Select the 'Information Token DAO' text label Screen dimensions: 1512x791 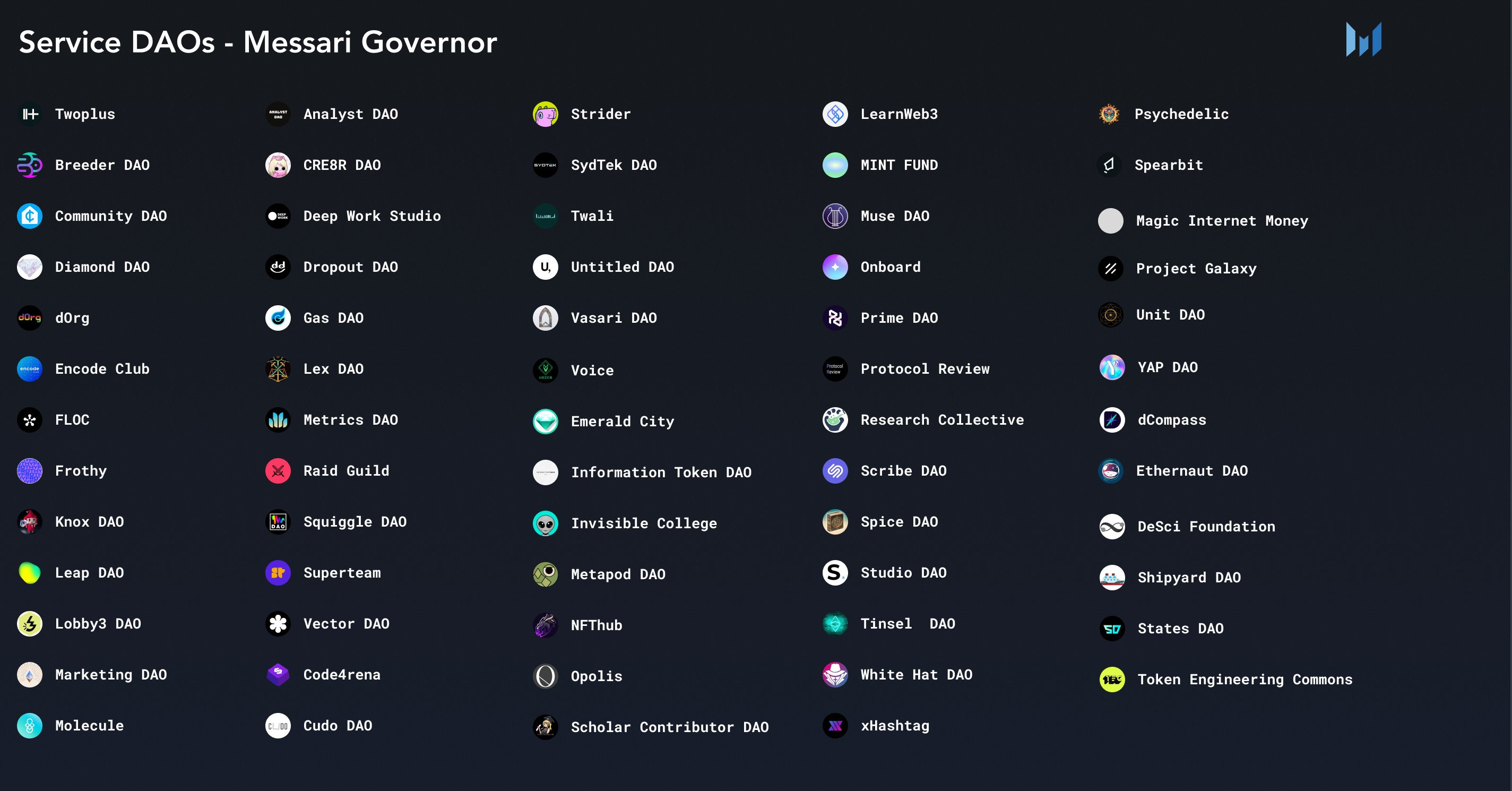661,472
